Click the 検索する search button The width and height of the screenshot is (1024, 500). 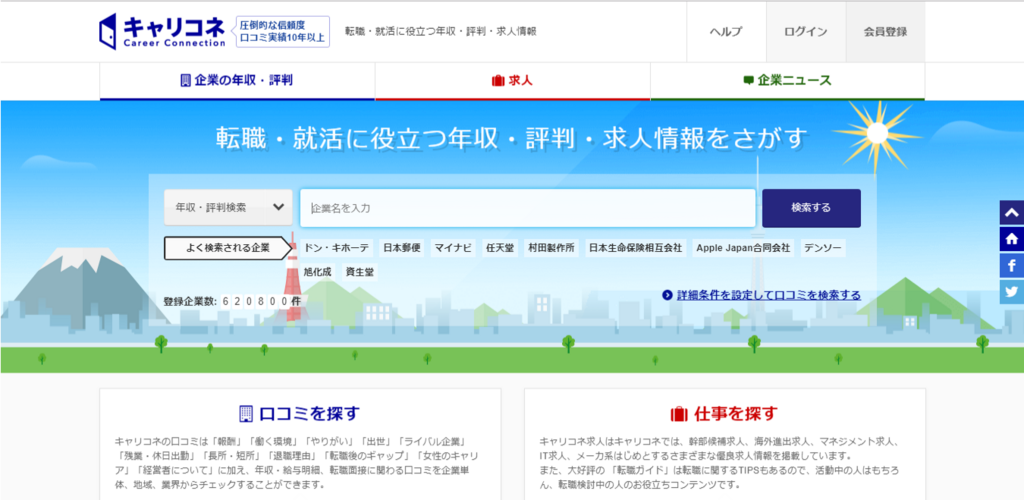coord(811,208)
